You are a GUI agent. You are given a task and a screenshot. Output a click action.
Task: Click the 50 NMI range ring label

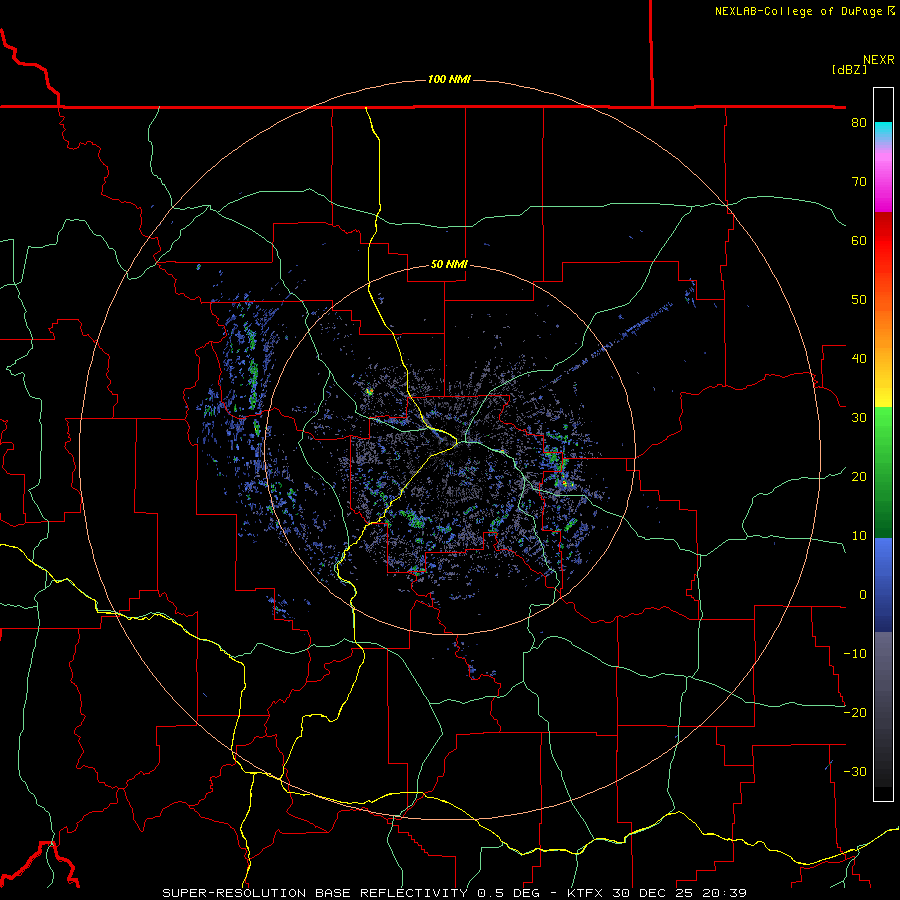point(449,264)
